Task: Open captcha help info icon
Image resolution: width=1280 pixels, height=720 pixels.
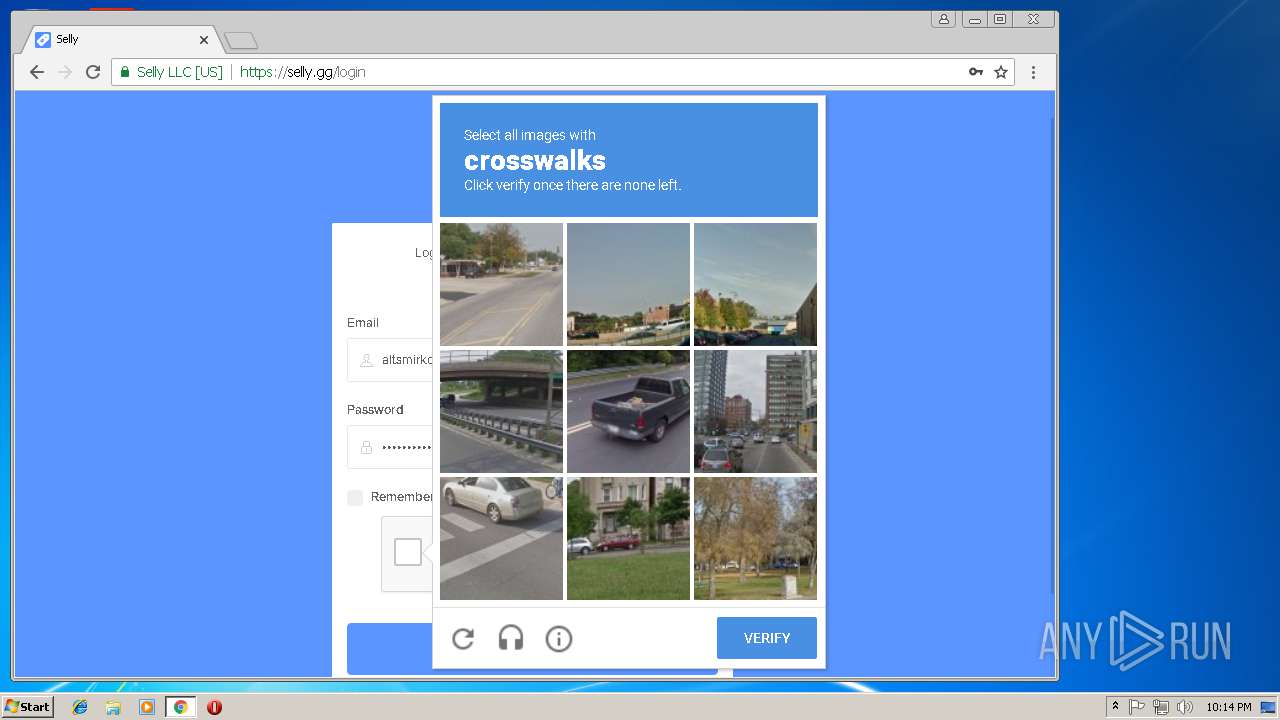Action: coord(559,638)
